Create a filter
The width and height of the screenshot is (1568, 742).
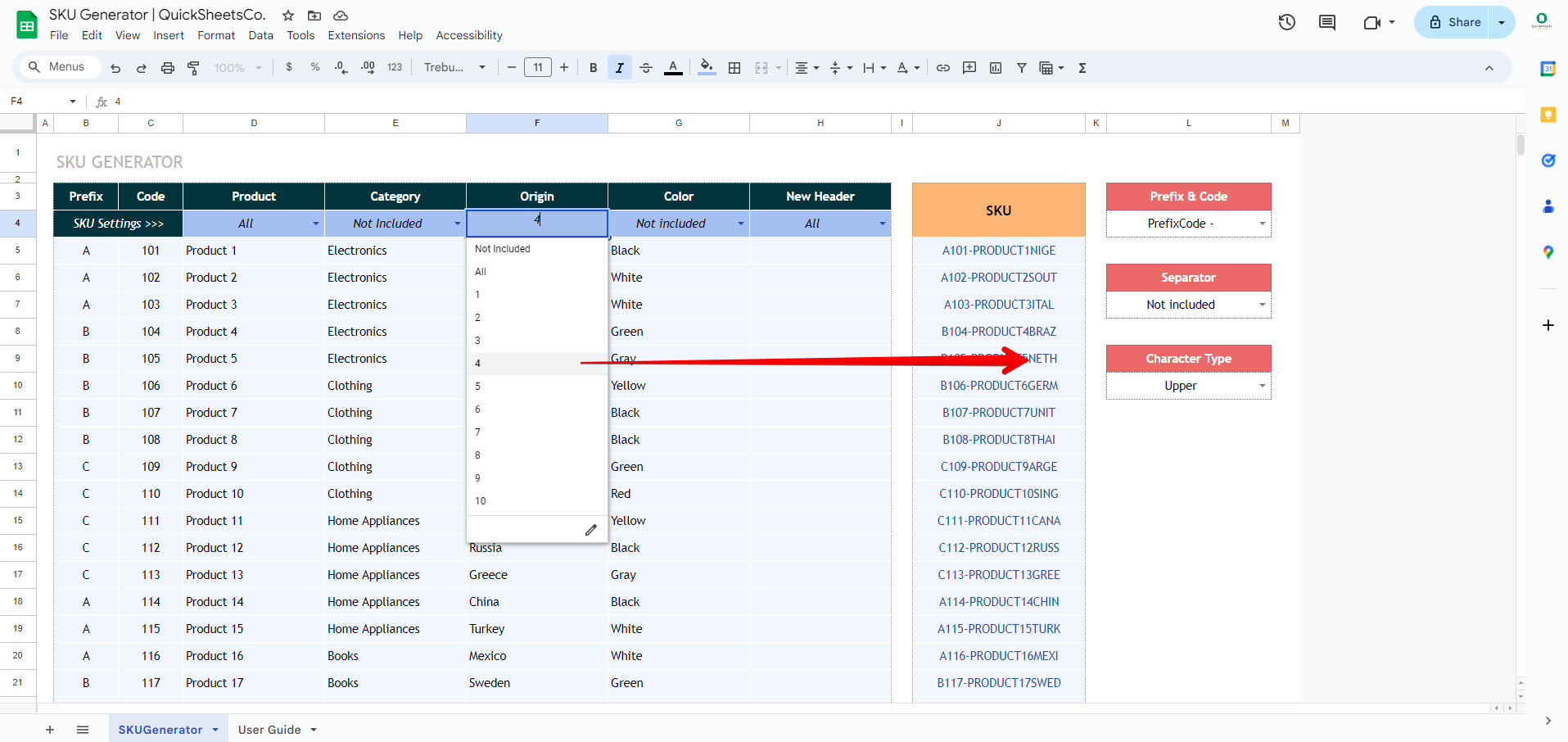(x=1021, y=67)
